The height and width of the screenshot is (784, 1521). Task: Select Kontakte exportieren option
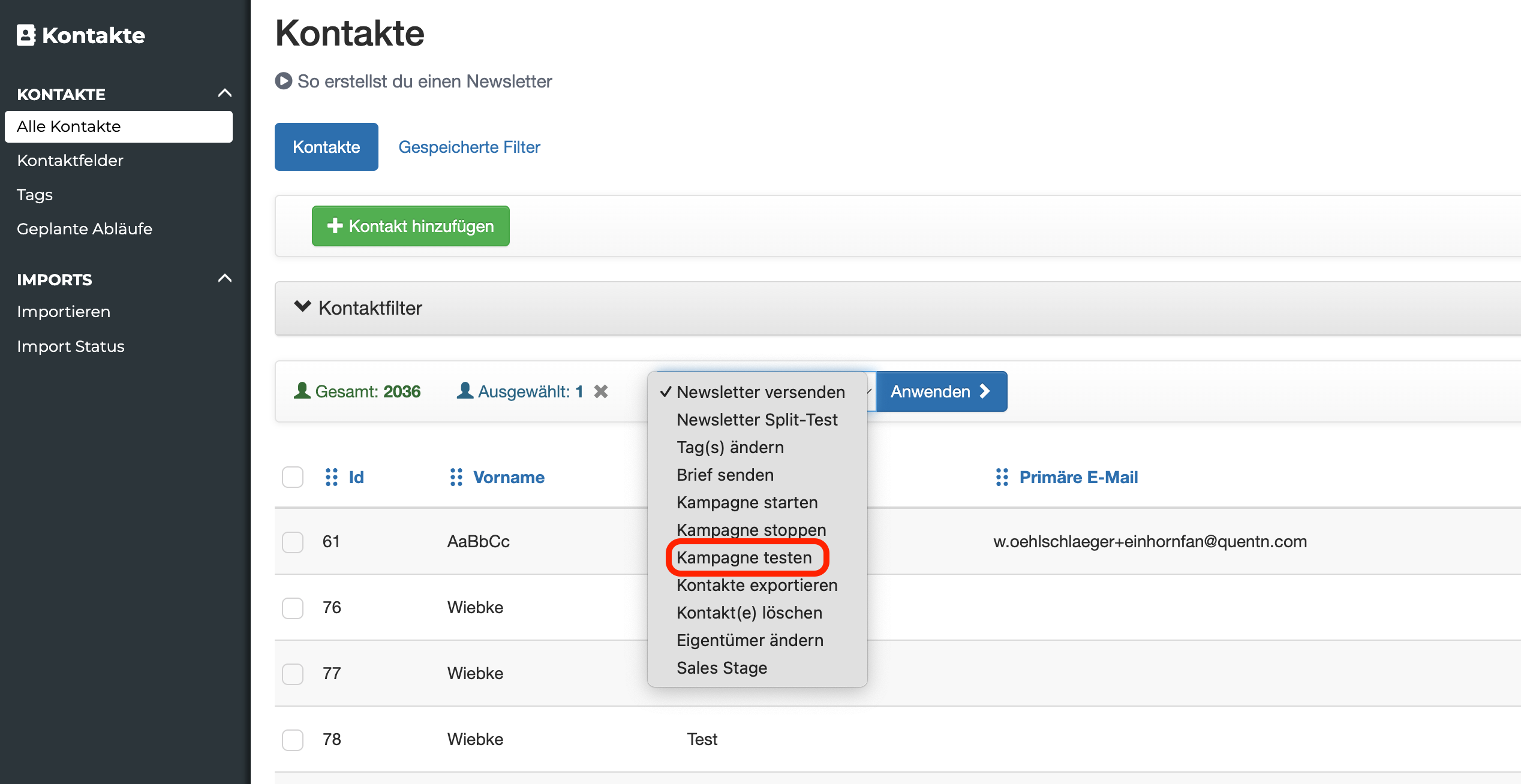coord(756,585)
